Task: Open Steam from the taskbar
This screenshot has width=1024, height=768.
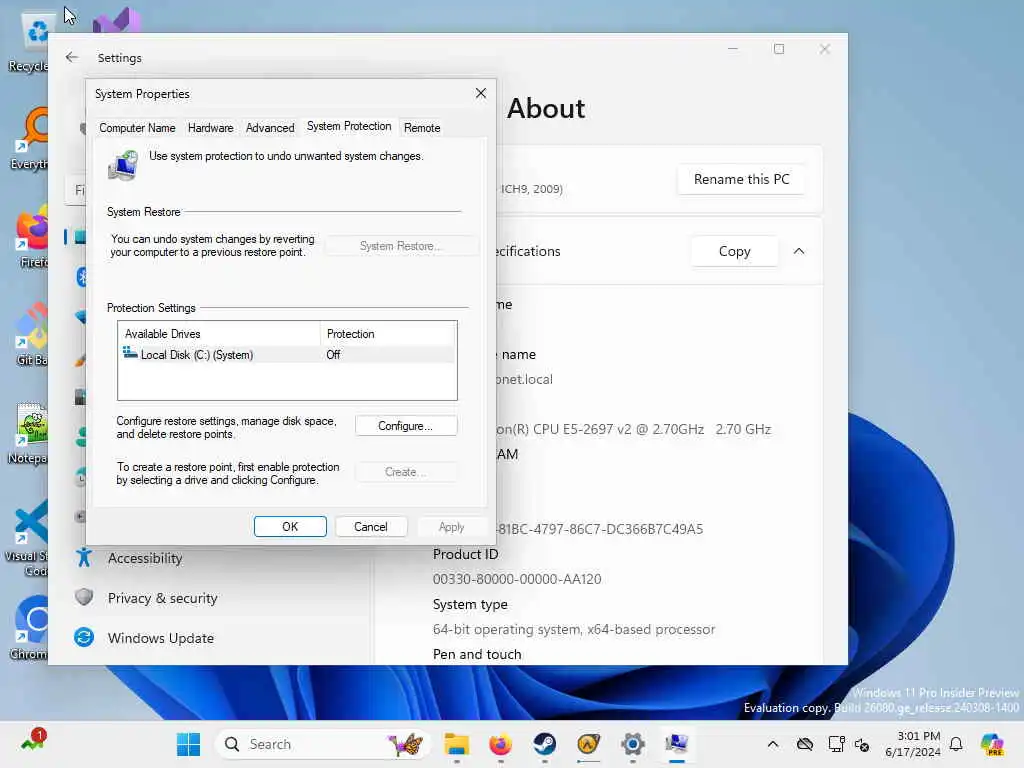Action: point(545,744)
